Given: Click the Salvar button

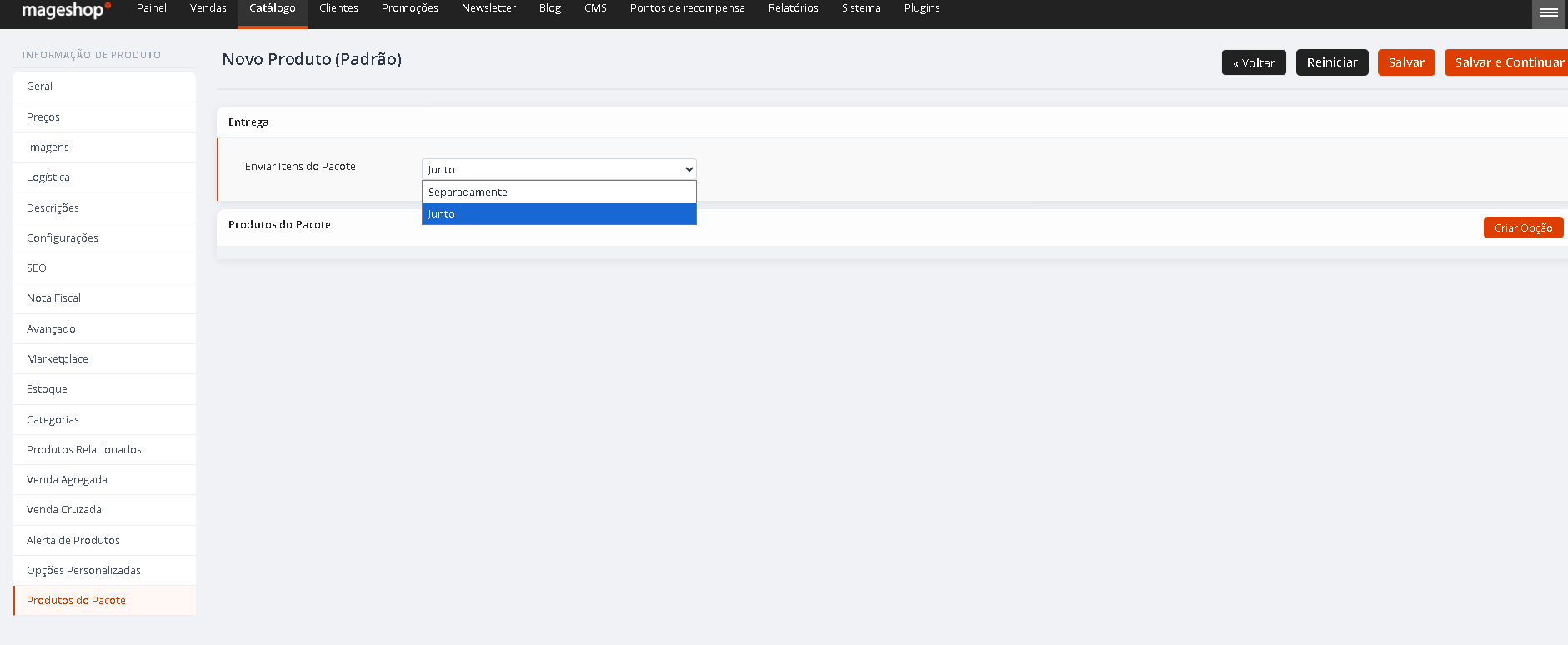Looking at the screenshot, I should click(x=1406, y=62).
